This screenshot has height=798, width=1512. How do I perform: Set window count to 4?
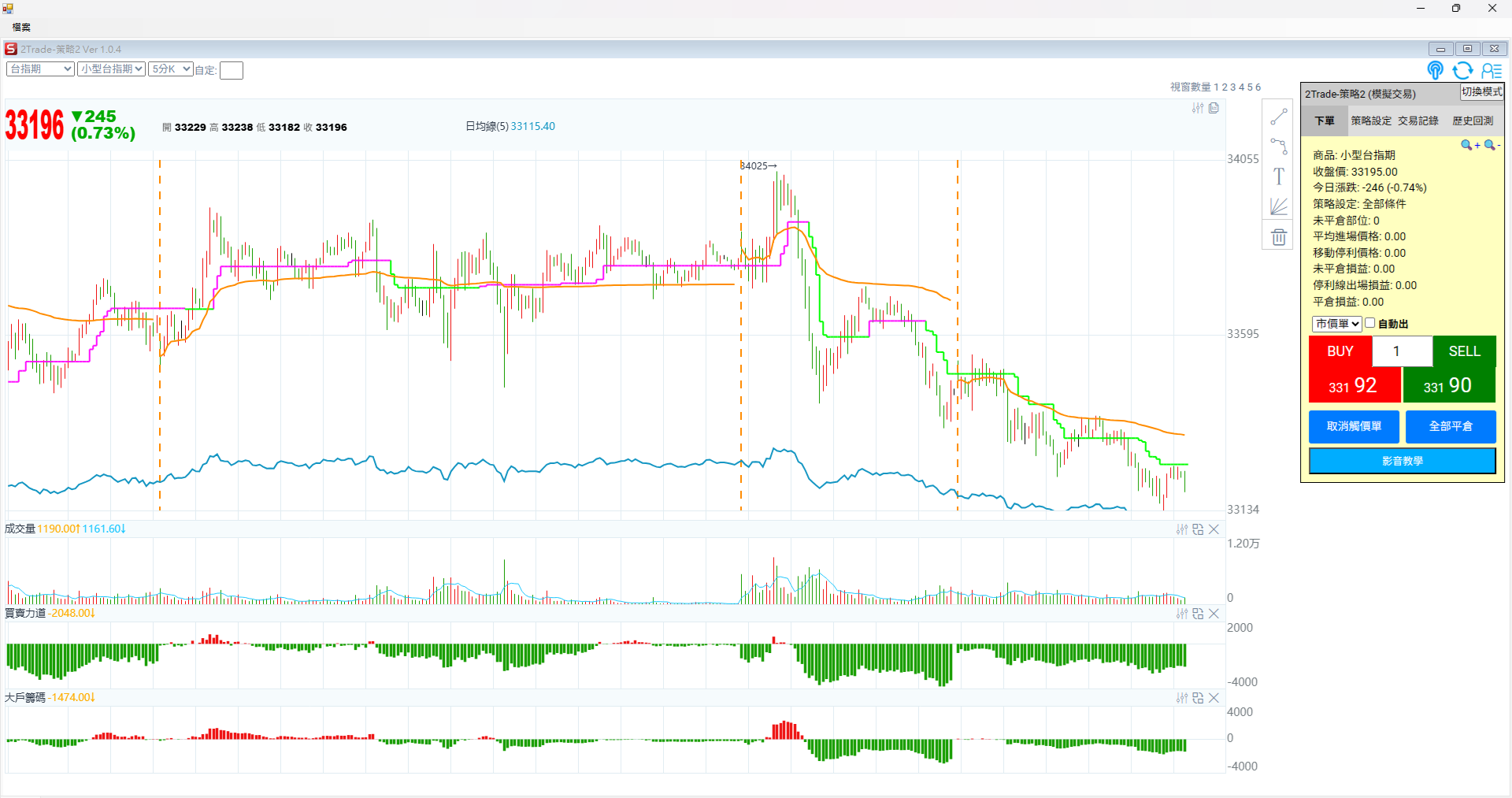pos(1242,87)
